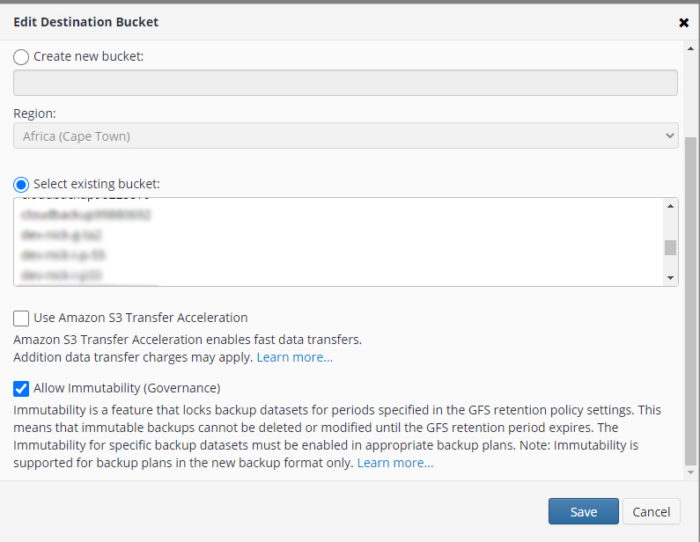Close the Edit Destination Bucket dialog
Screen dimensions: 700x542
683,21
